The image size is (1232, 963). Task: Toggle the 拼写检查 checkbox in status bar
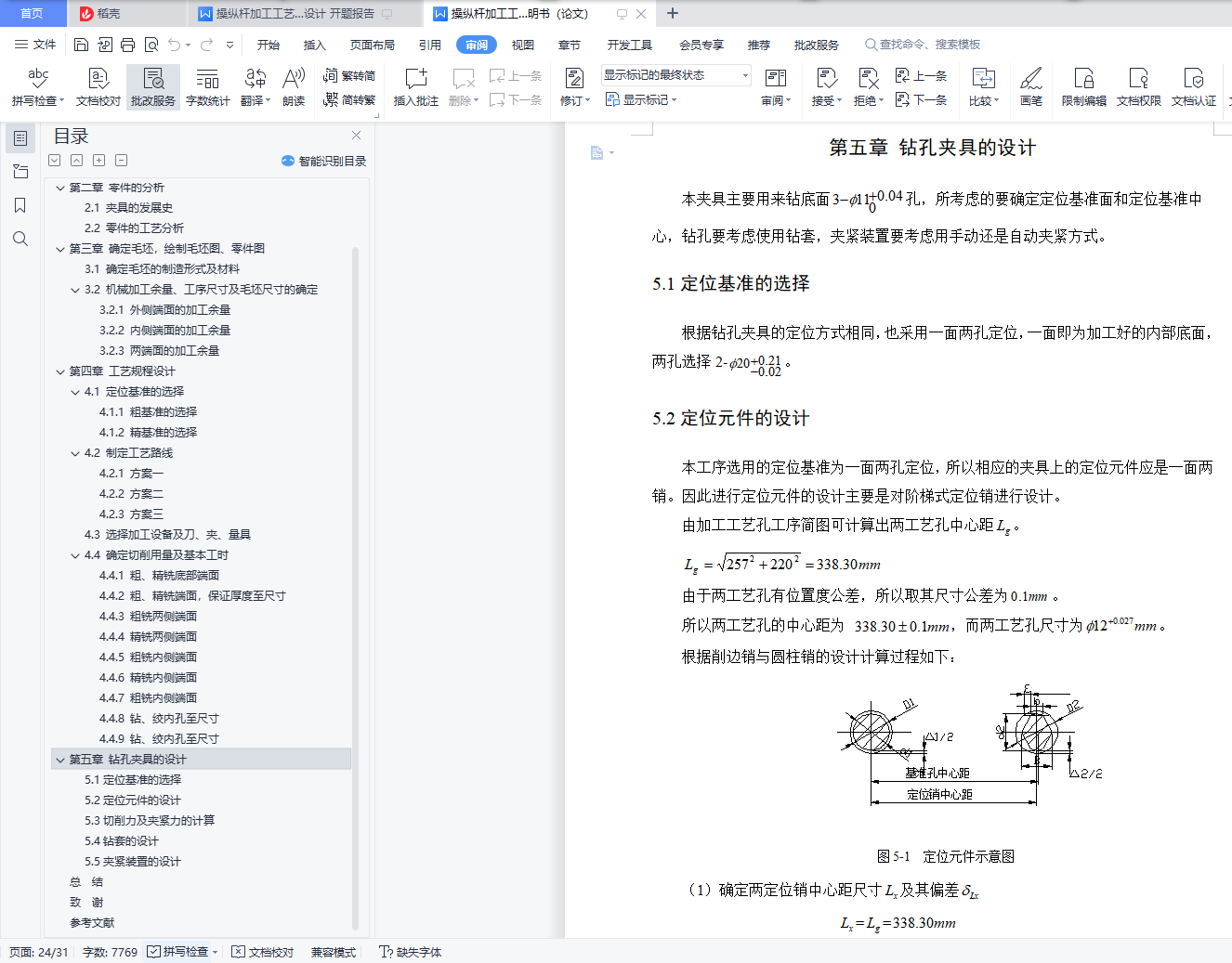[154, 952]
